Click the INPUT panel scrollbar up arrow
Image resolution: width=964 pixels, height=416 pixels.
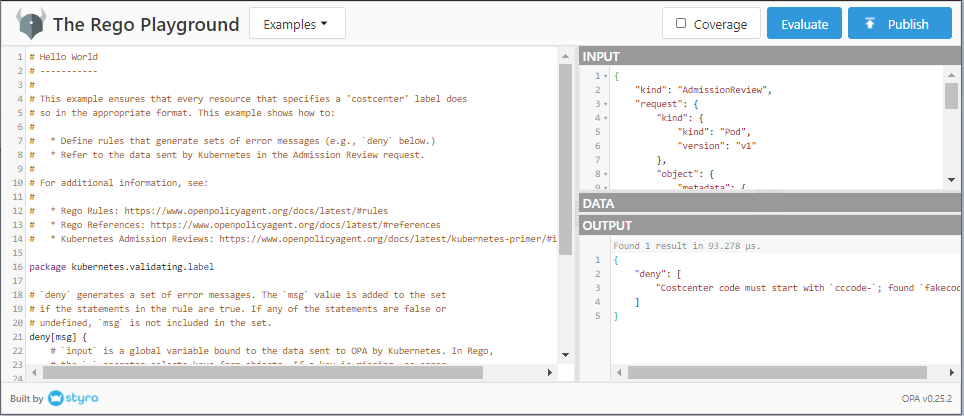pos(951,74)
